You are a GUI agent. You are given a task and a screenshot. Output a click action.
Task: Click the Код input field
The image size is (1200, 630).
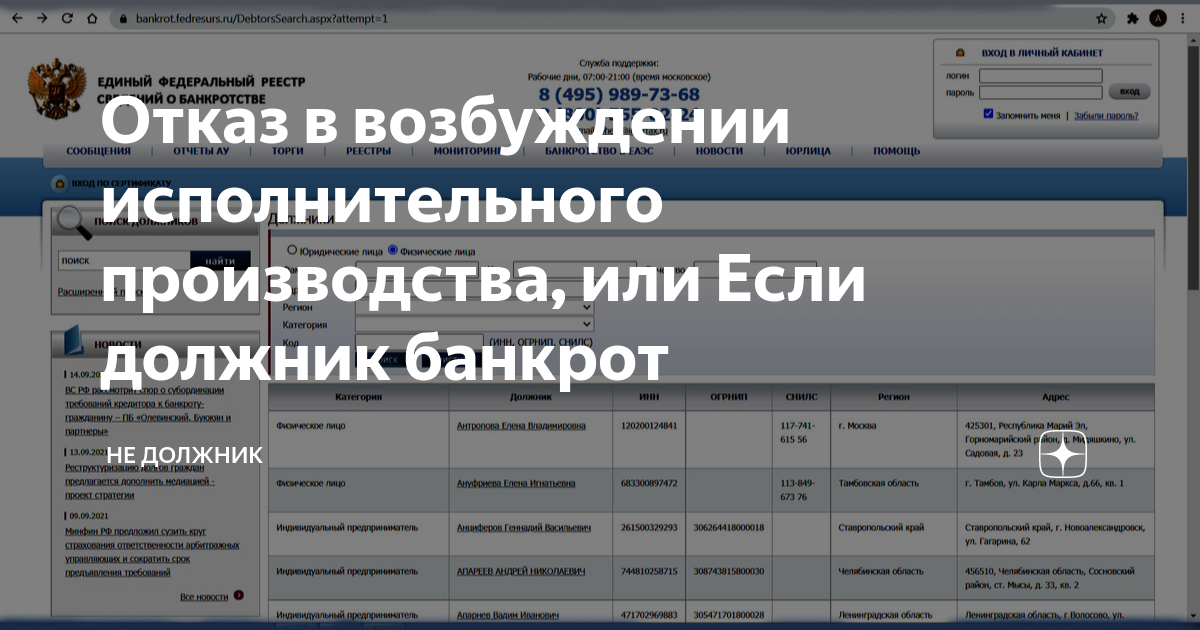419,342
